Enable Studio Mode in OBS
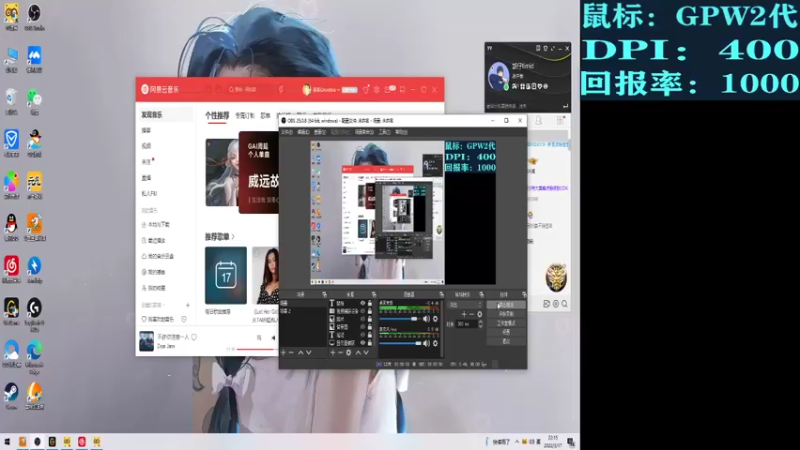The image size is (800, 450). point(506,323)
